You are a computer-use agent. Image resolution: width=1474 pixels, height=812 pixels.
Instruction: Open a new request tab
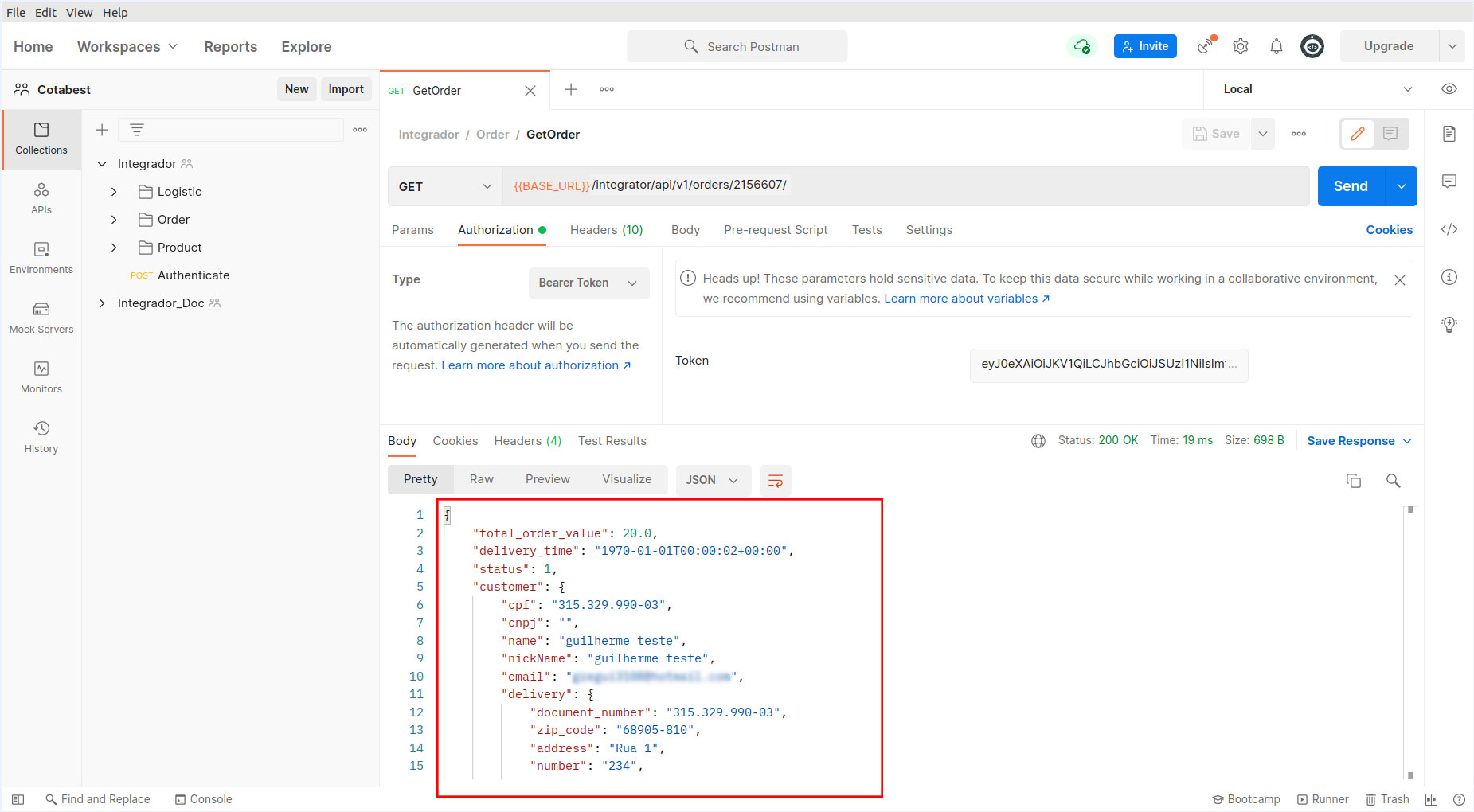pos(570,89)
